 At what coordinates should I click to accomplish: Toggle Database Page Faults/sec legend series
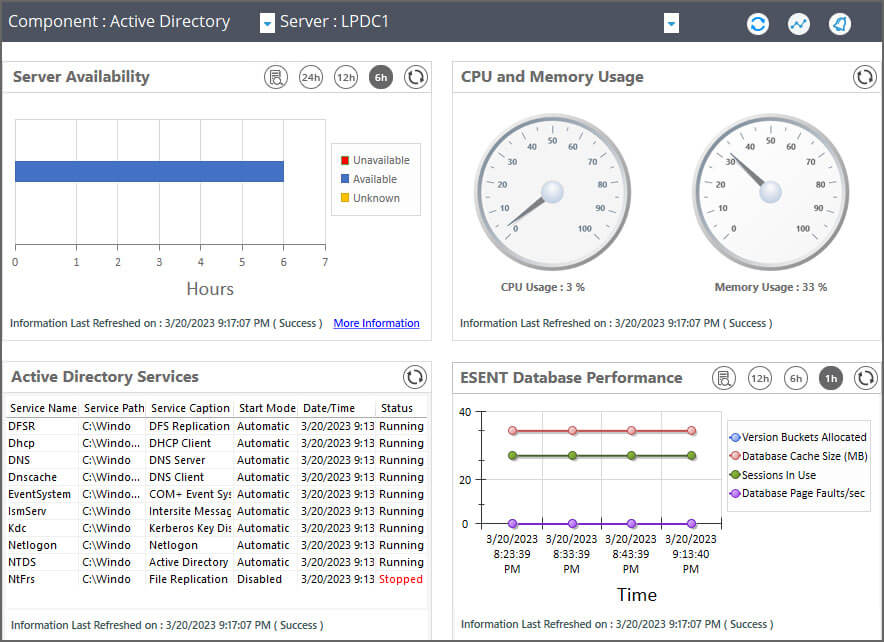pyautogui.click(x=797, y=493)
